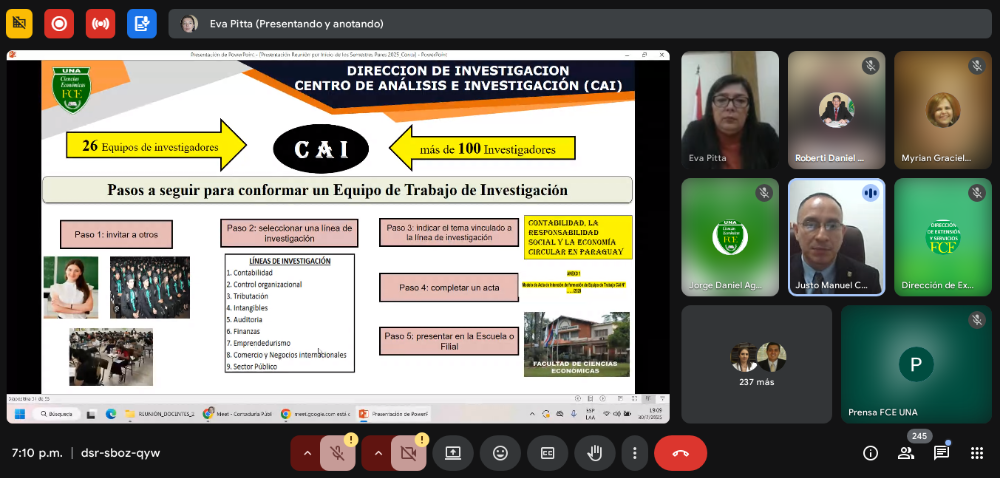The image size is (1000, 478).
Task: Click the red leave call button
Action: [x=680, y=453]
